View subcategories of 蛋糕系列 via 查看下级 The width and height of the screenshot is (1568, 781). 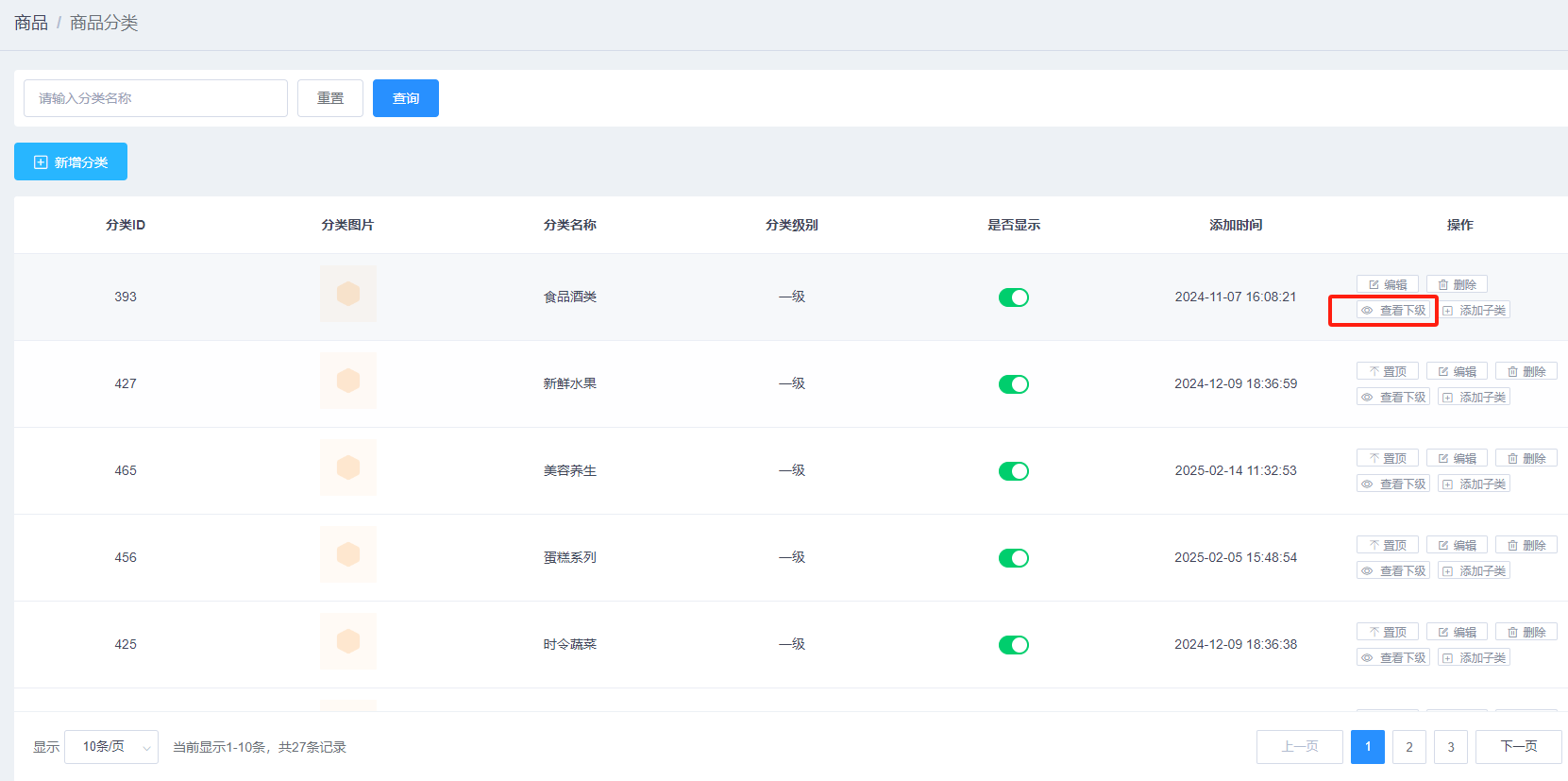coord(1392,570)
